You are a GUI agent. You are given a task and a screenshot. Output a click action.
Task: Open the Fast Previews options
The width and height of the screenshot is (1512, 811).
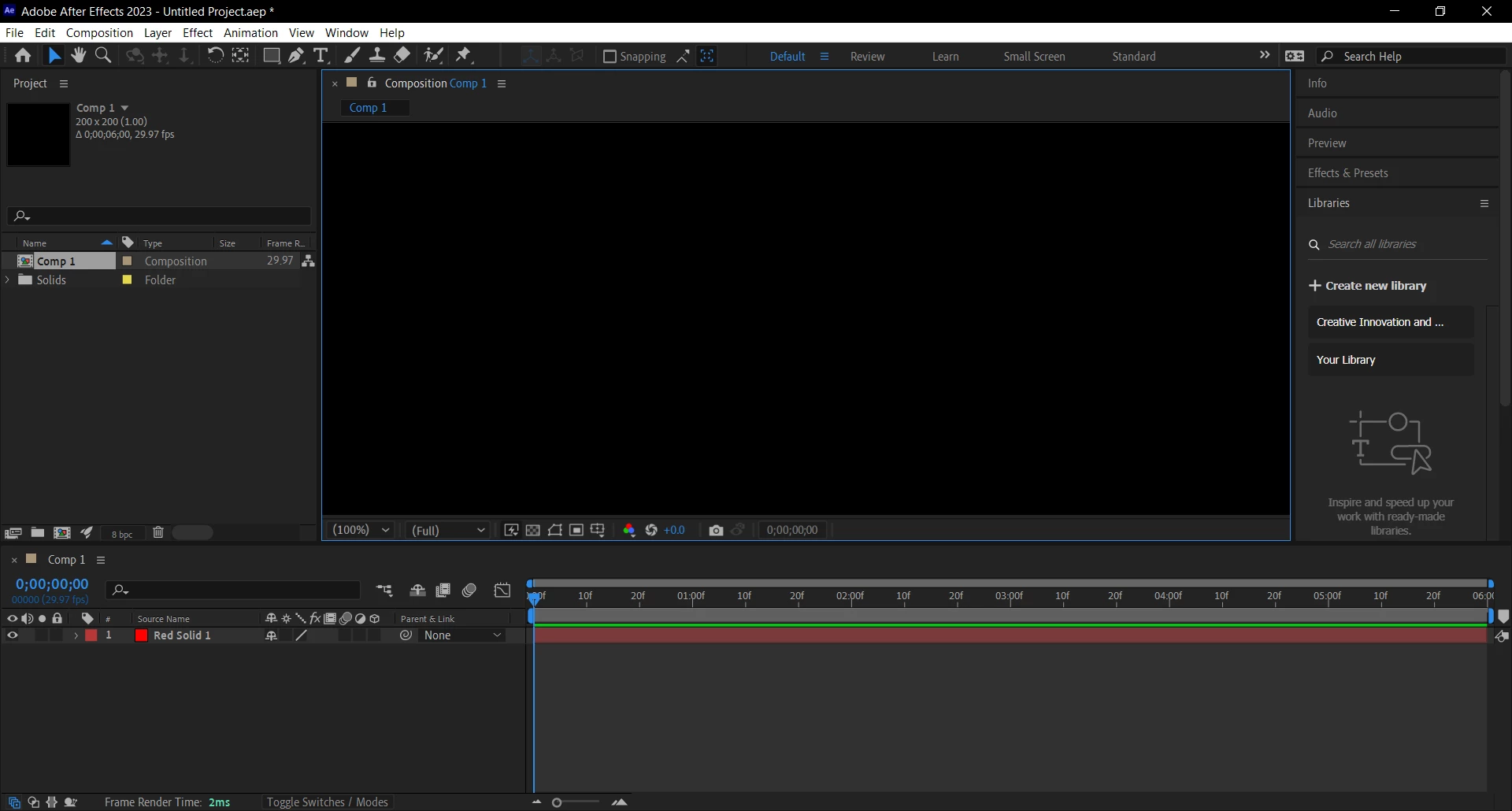511,531
